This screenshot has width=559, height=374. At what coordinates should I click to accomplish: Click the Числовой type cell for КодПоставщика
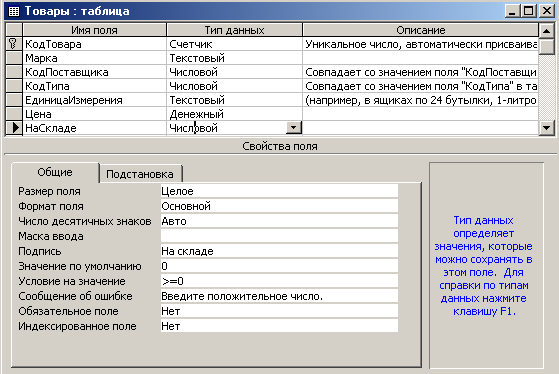pos(234,72)
